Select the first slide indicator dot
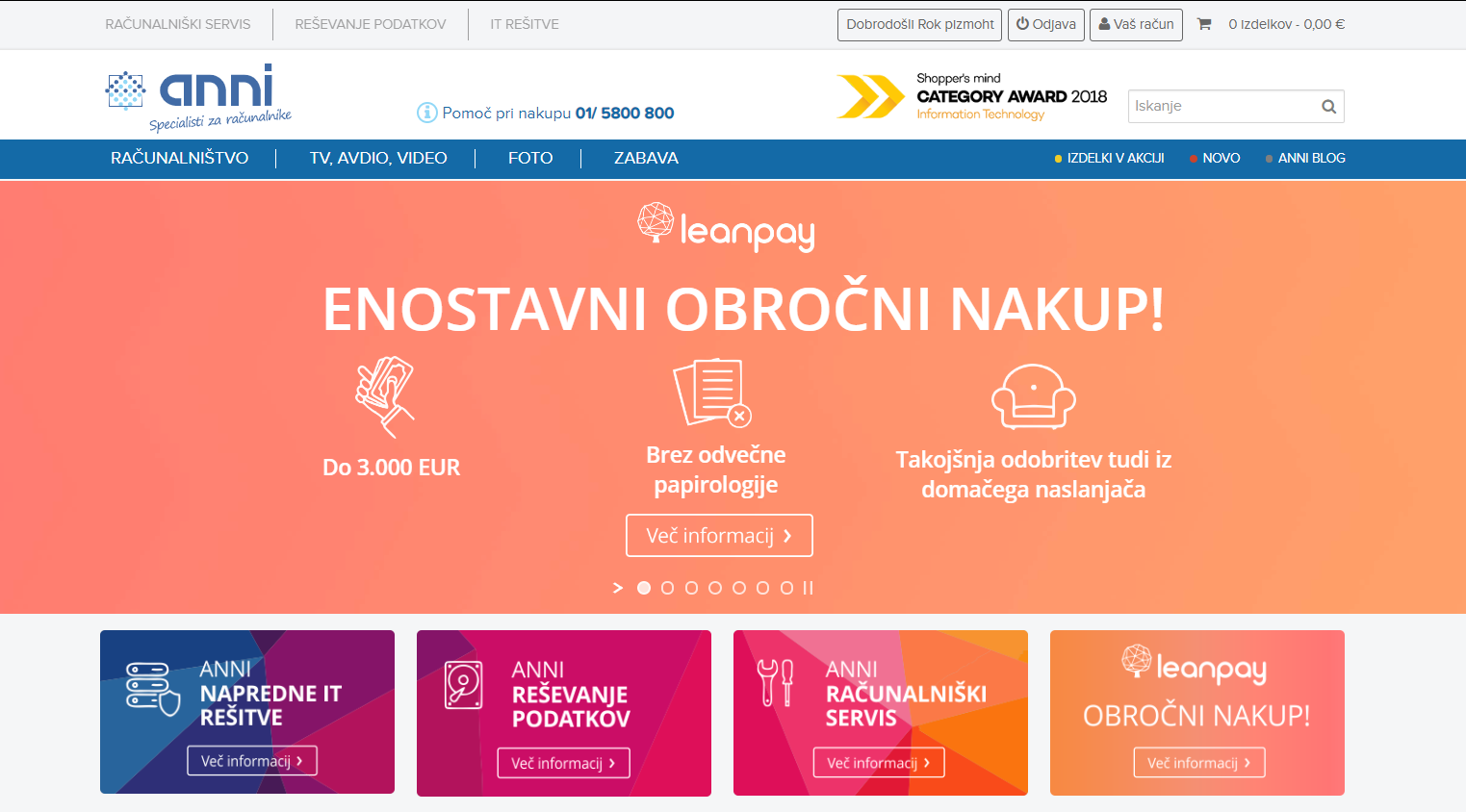This screenshot has height=812, width=1466. coord(644,588)
